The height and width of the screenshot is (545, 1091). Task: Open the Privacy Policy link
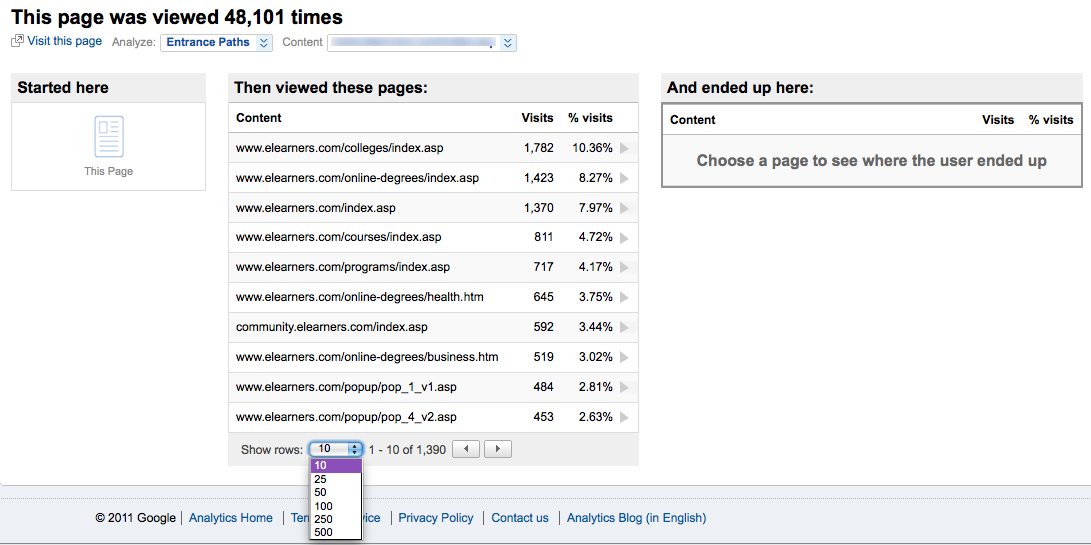(436, 518)
